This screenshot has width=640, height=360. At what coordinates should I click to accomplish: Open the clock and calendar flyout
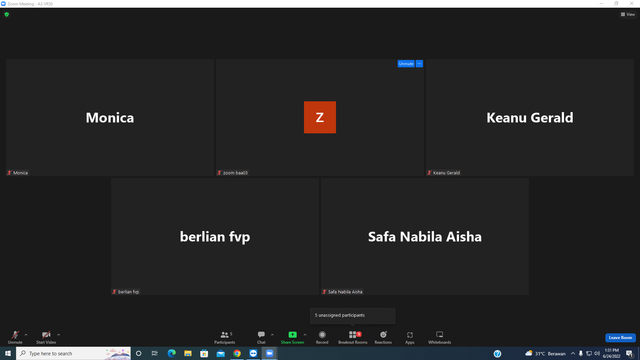tap(611, 353)
